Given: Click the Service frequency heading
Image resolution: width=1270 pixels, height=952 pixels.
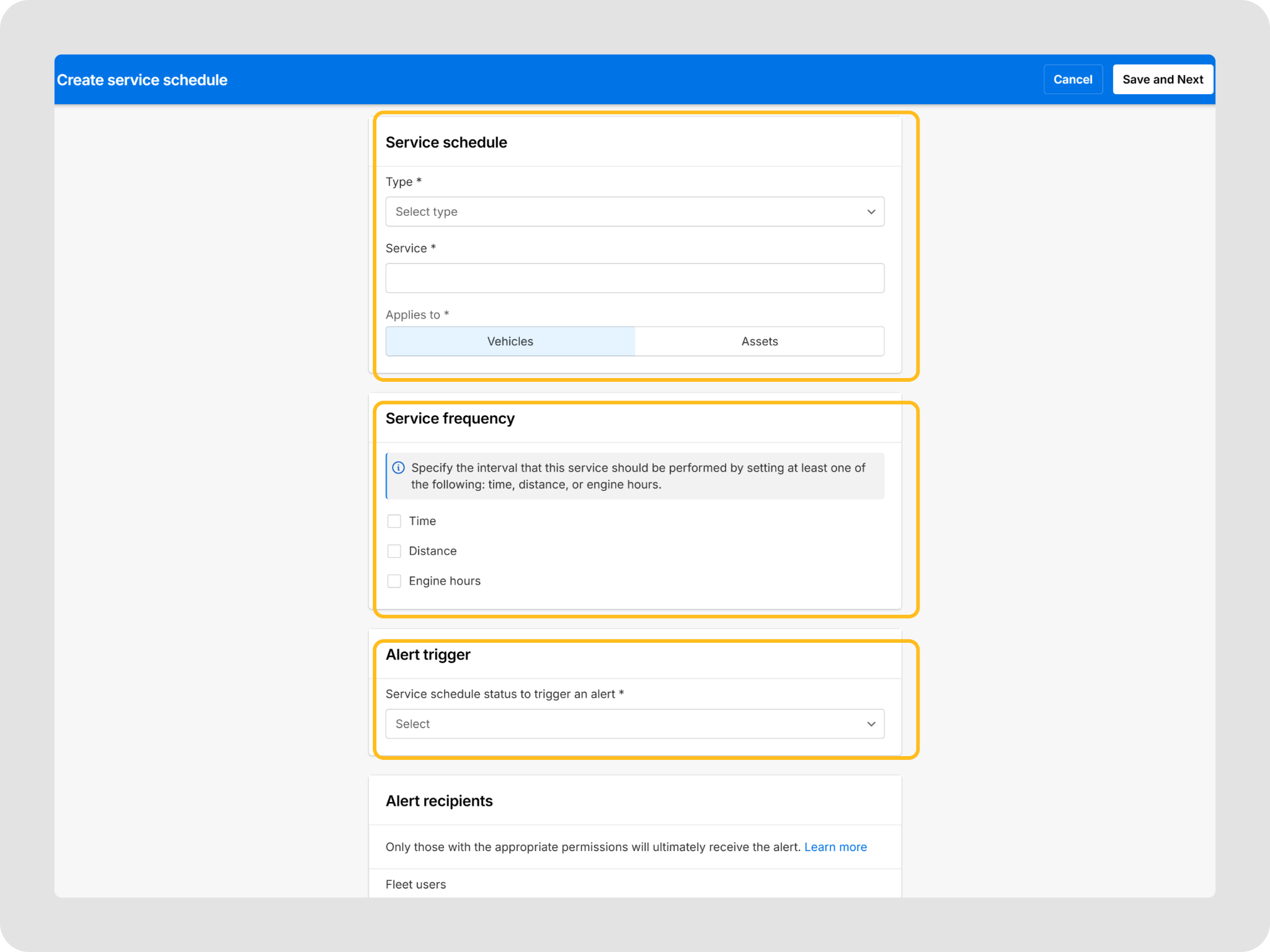Looking at the screenshot, I should click(450, 419).
